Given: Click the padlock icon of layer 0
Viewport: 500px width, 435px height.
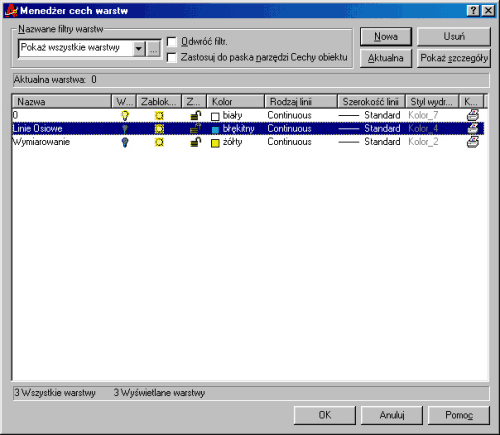Looking at the screenshot, I should (195, 115).
